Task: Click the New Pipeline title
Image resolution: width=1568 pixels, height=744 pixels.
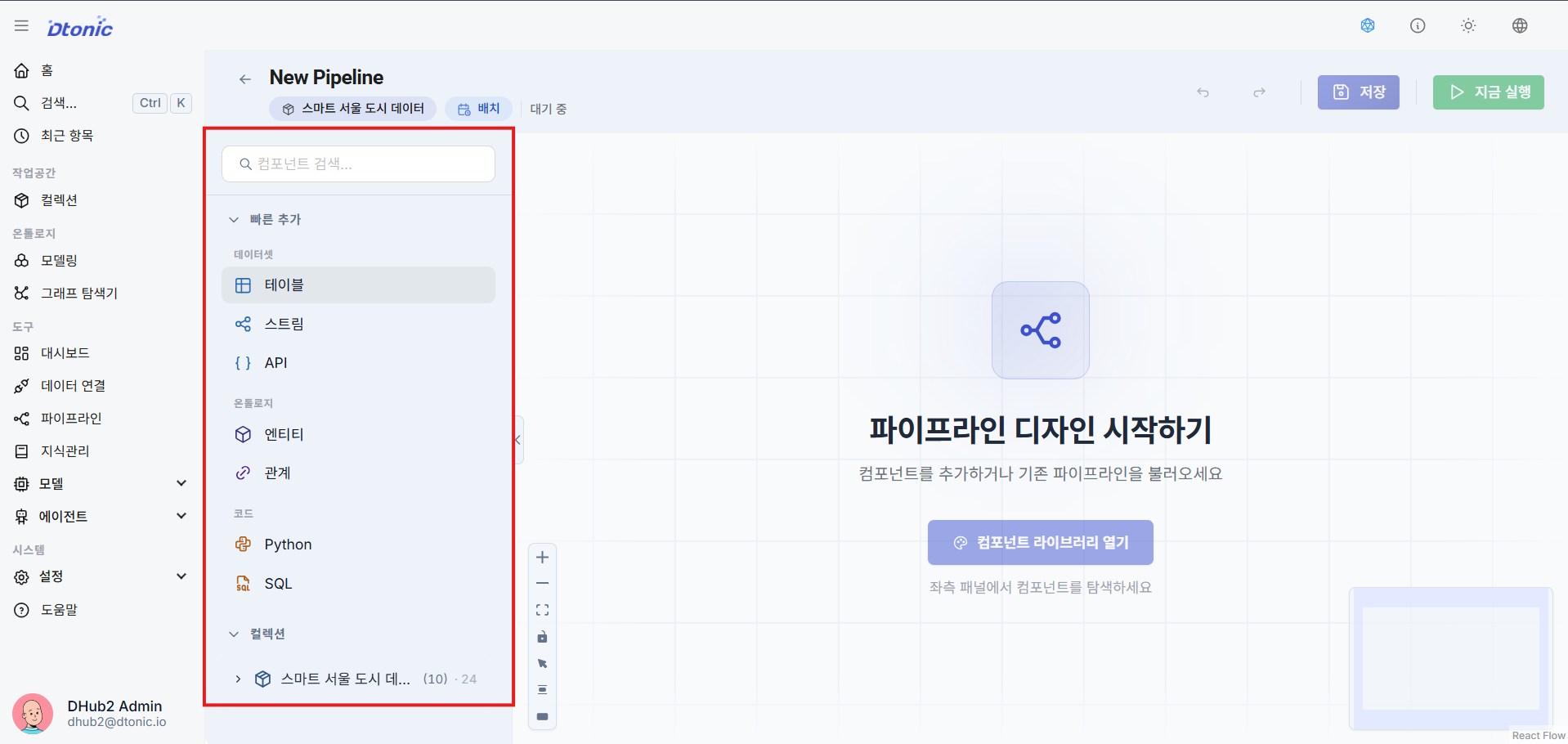Action: (326, 78)
